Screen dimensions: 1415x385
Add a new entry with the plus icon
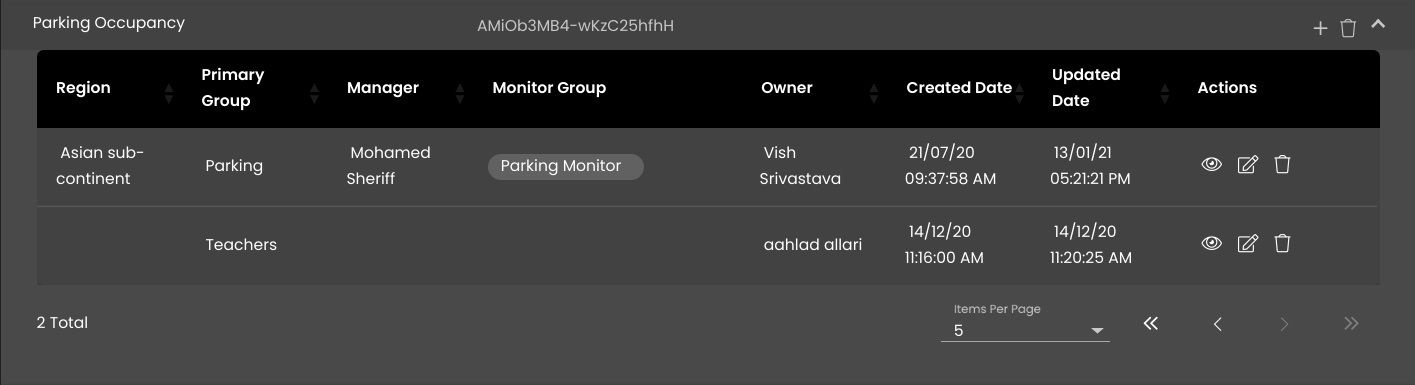click(1320, 29)
